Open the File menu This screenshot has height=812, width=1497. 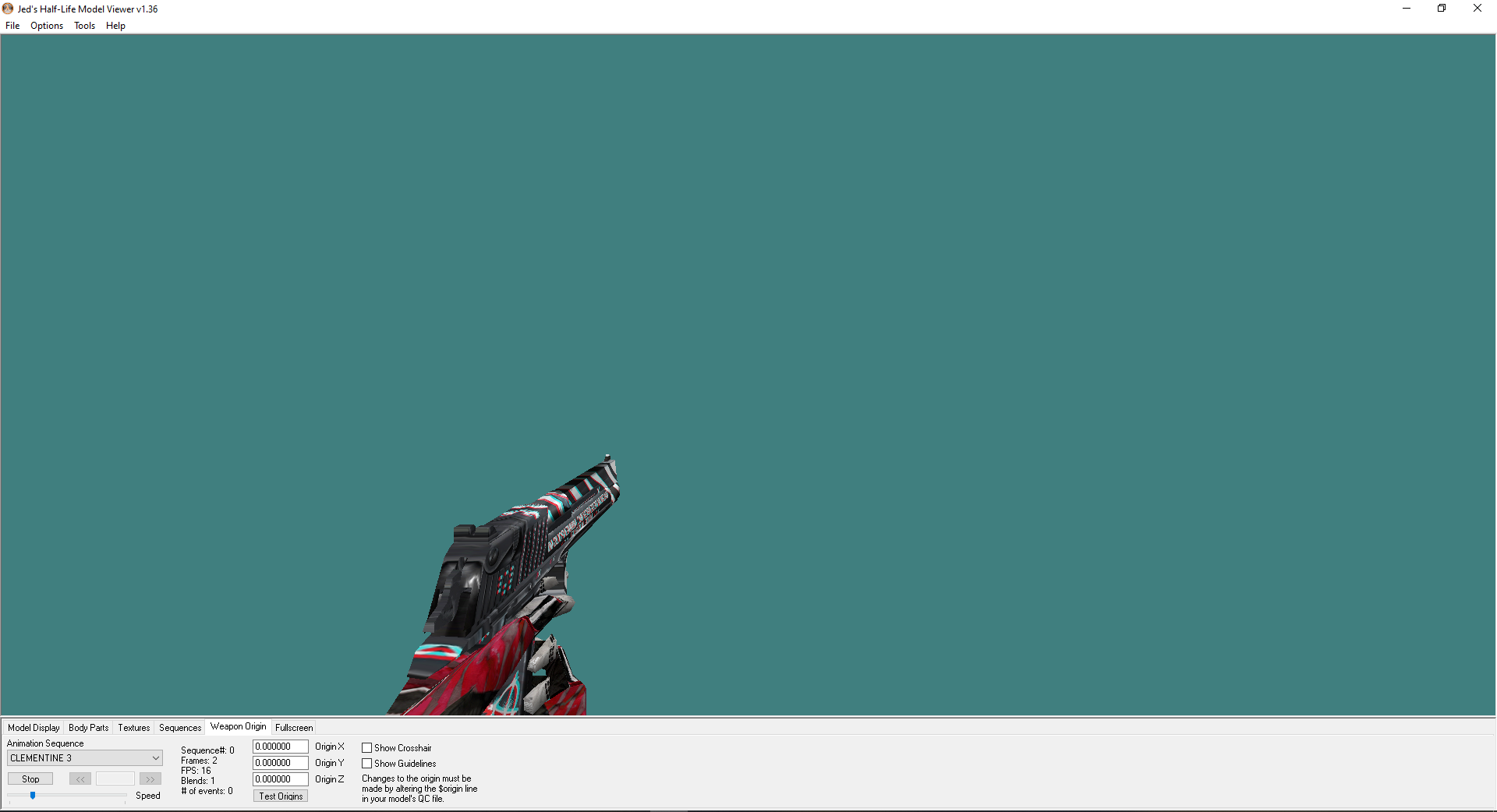tap(12, 26)
